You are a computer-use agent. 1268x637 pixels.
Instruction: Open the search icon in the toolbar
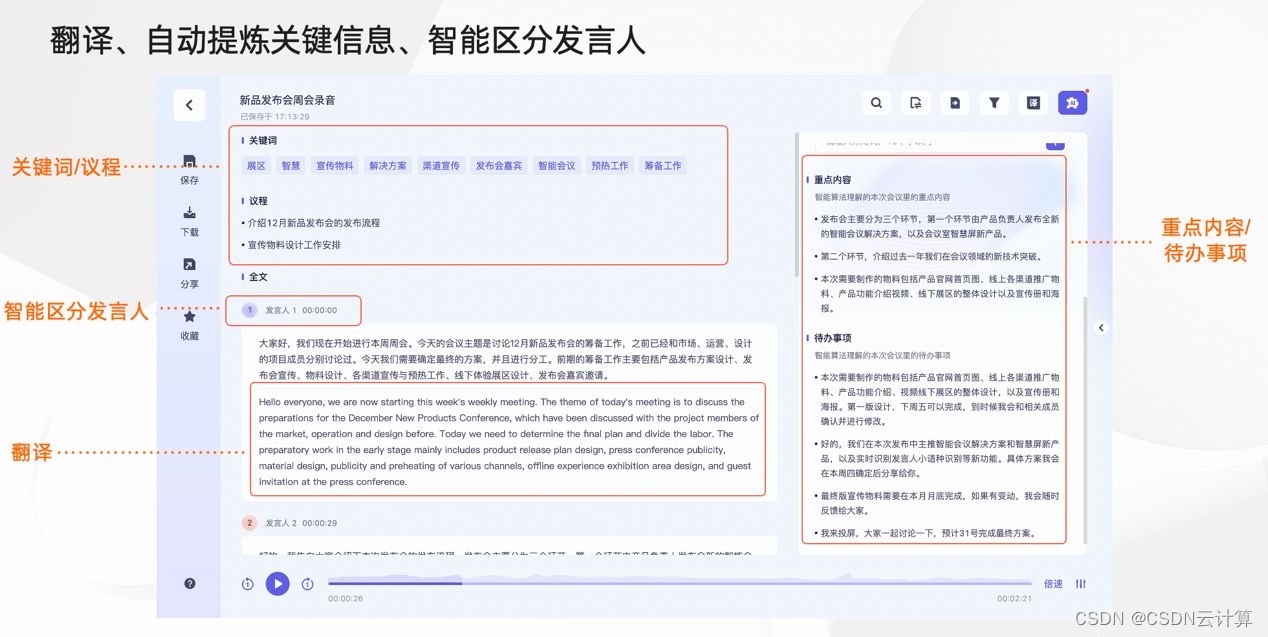pos(876,102)
